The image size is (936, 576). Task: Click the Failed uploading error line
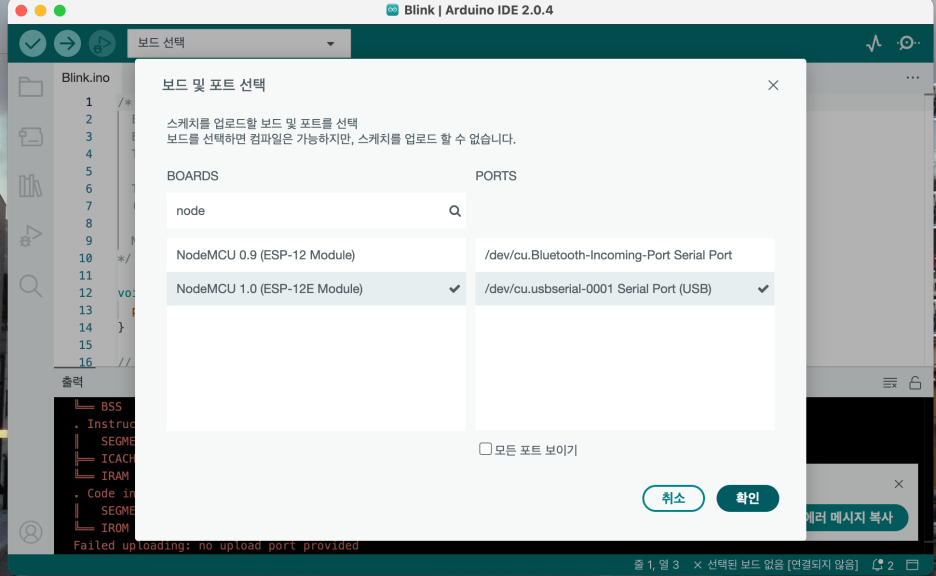(x=216, y=546)
